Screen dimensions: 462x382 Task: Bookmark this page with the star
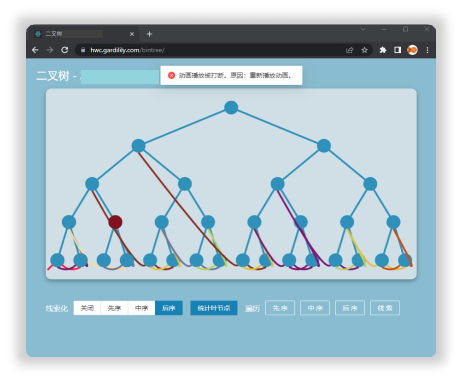click(x=364, y=50)
